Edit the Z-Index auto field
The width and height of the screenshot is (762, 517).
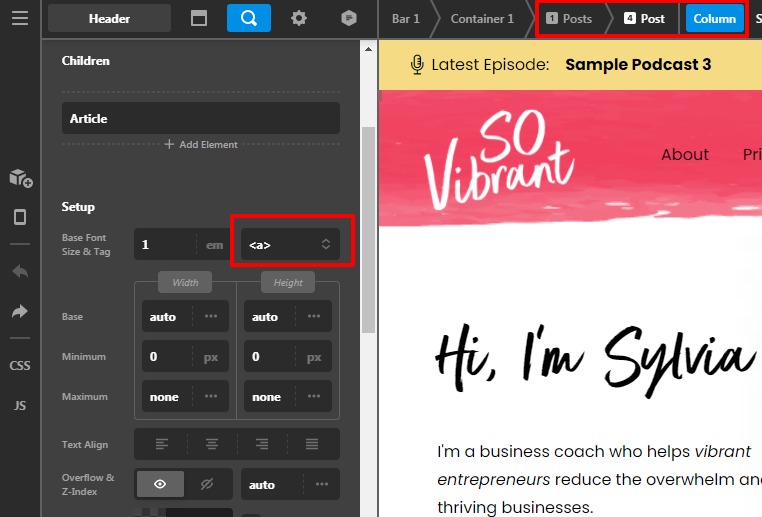coord(272,484)
